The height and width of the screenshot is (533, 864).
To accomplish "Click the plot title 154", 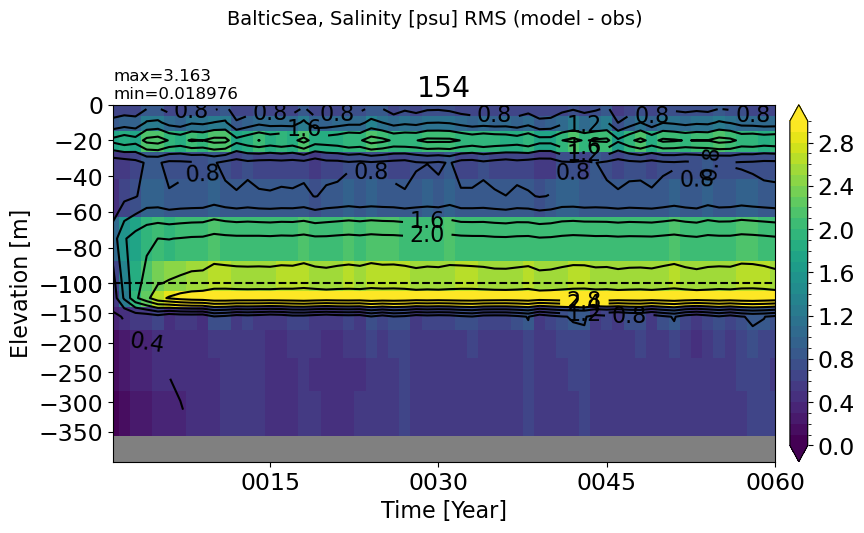I will [443, 88].
